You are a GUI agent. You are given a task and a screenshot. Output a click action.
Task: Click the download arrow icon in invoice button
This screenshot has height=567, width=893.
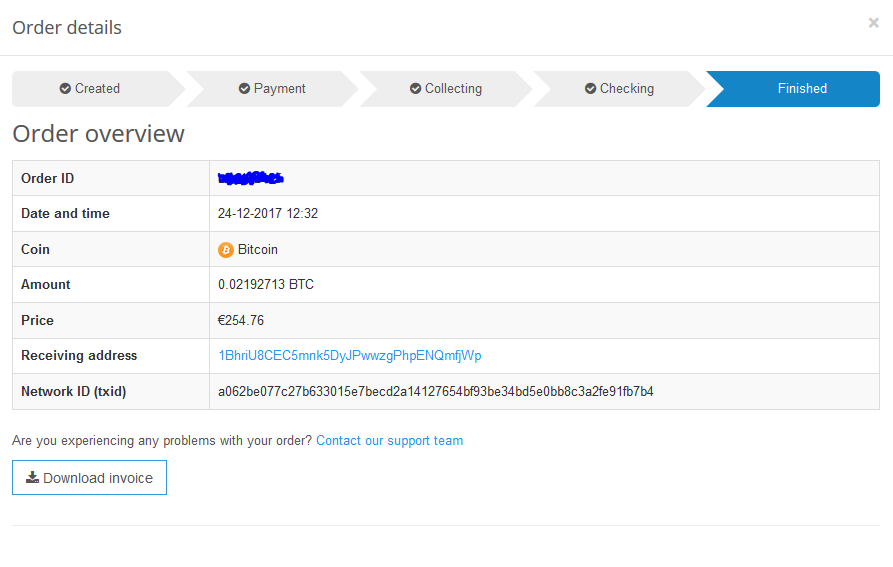click(x=32, y=478)
